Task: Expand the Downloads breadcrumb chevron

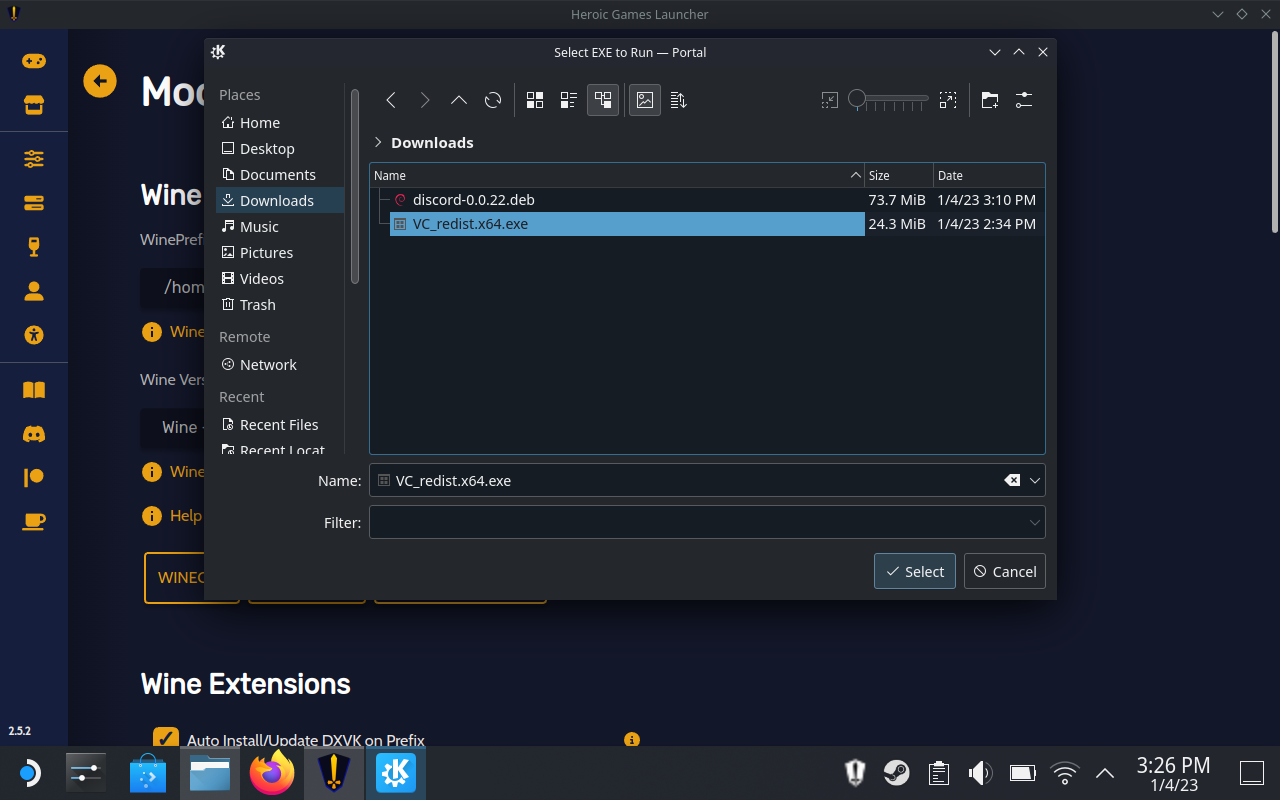Action: (x=378, y=143)
